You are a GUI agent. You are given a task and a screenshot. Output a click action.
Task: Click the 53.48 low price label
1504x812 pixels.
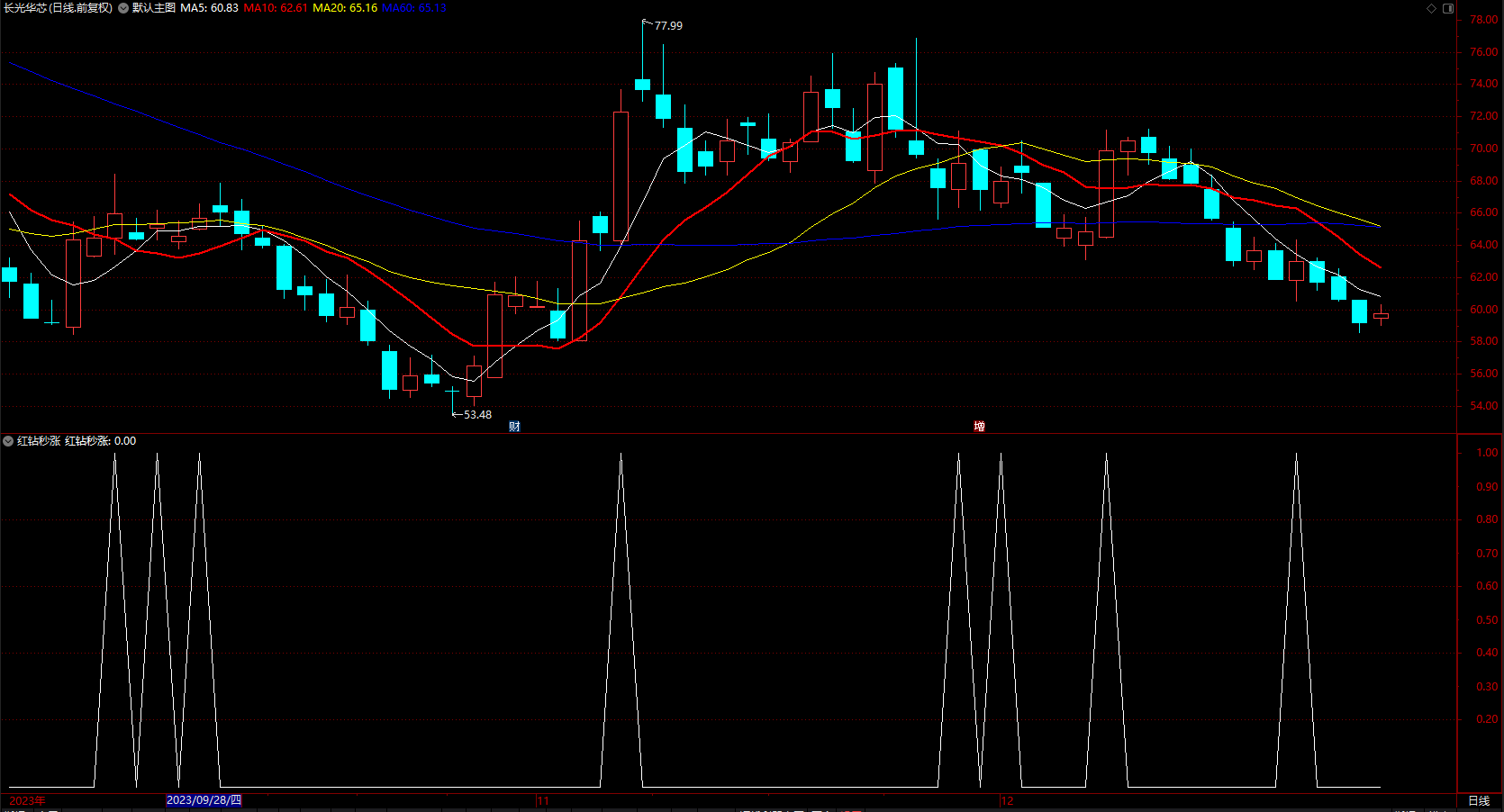[477, 415]
